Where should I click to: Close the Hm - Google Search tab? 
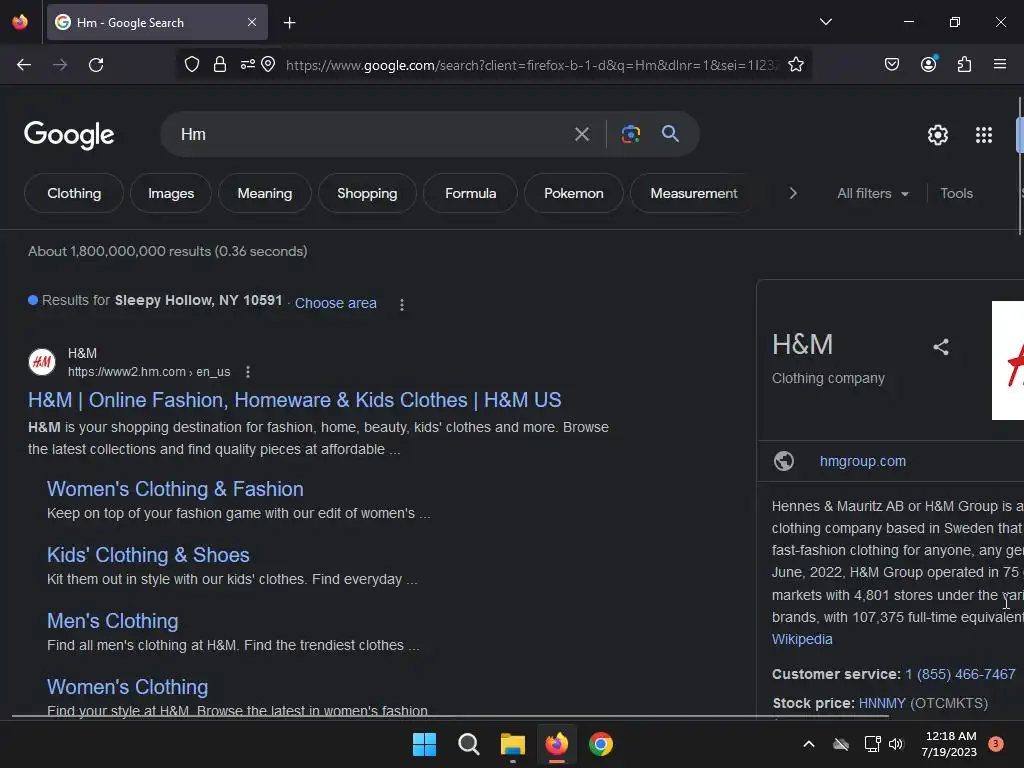252,22
